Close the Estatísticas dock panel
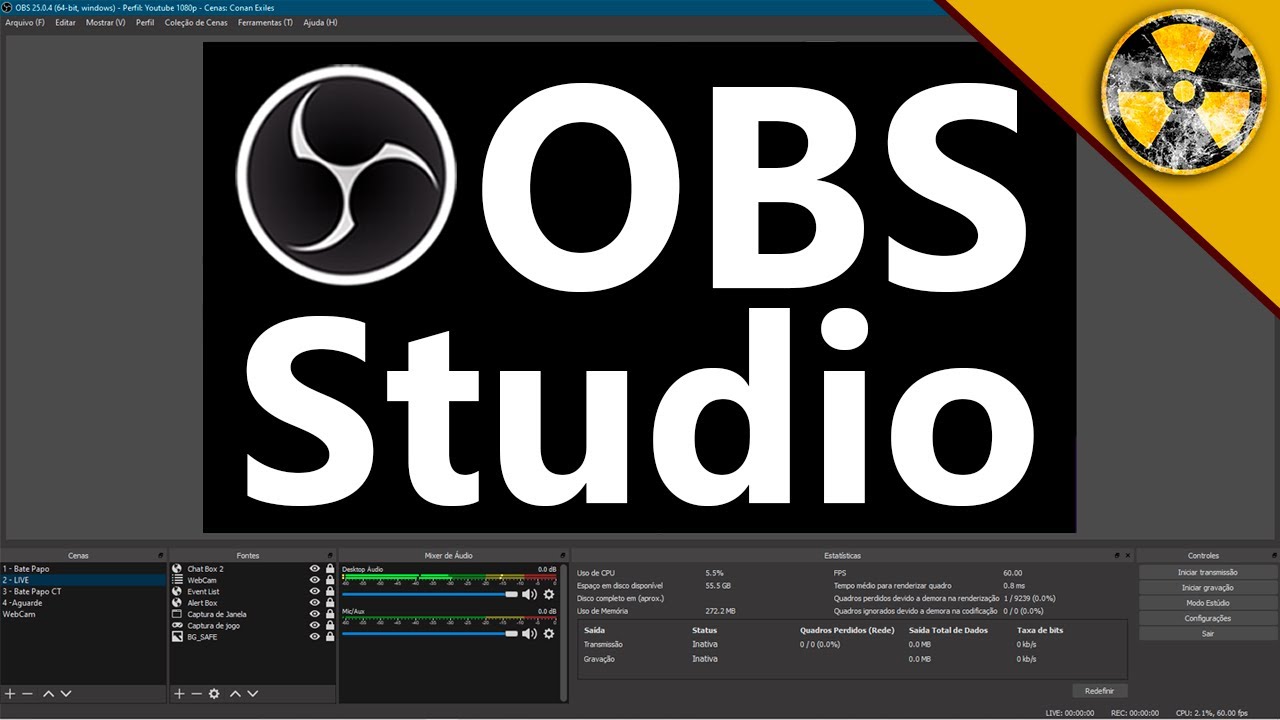Screen dimensions: 1280x720 click(x=1128, y=555)
